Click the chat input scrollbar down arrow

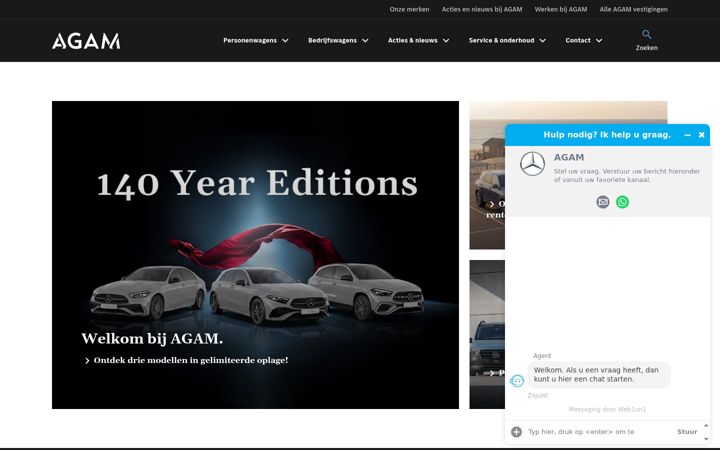coord(706,439)
